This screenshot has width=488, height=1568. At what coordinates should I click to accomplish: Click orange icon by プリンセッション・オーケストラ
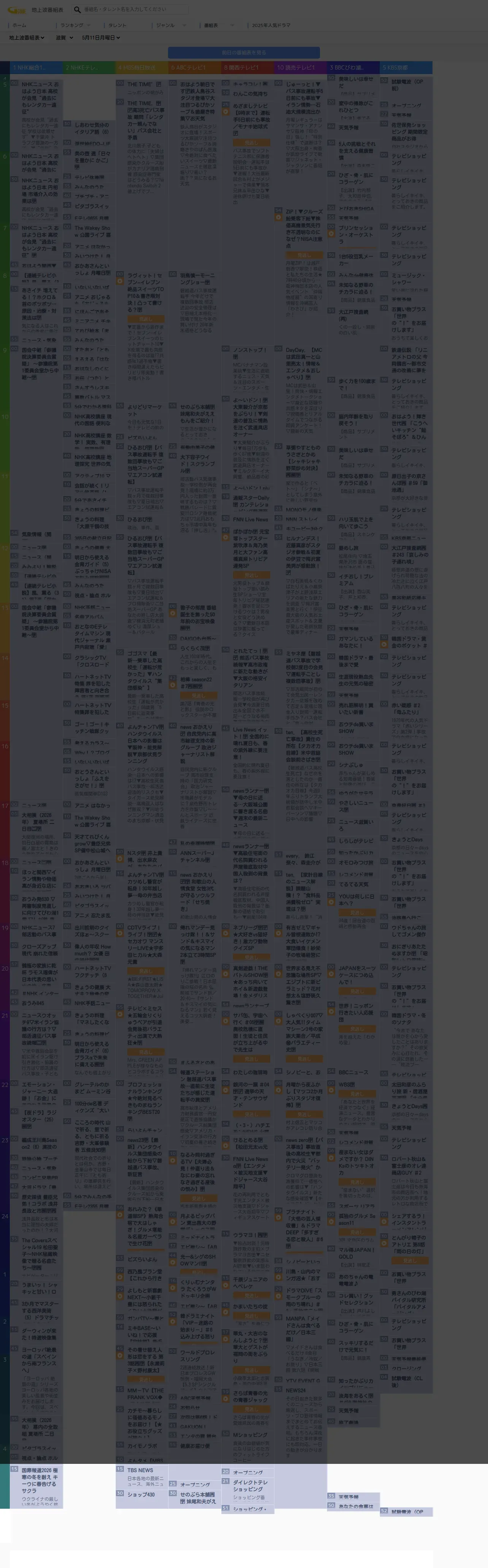pyautogui.click(x=332, y=234)
